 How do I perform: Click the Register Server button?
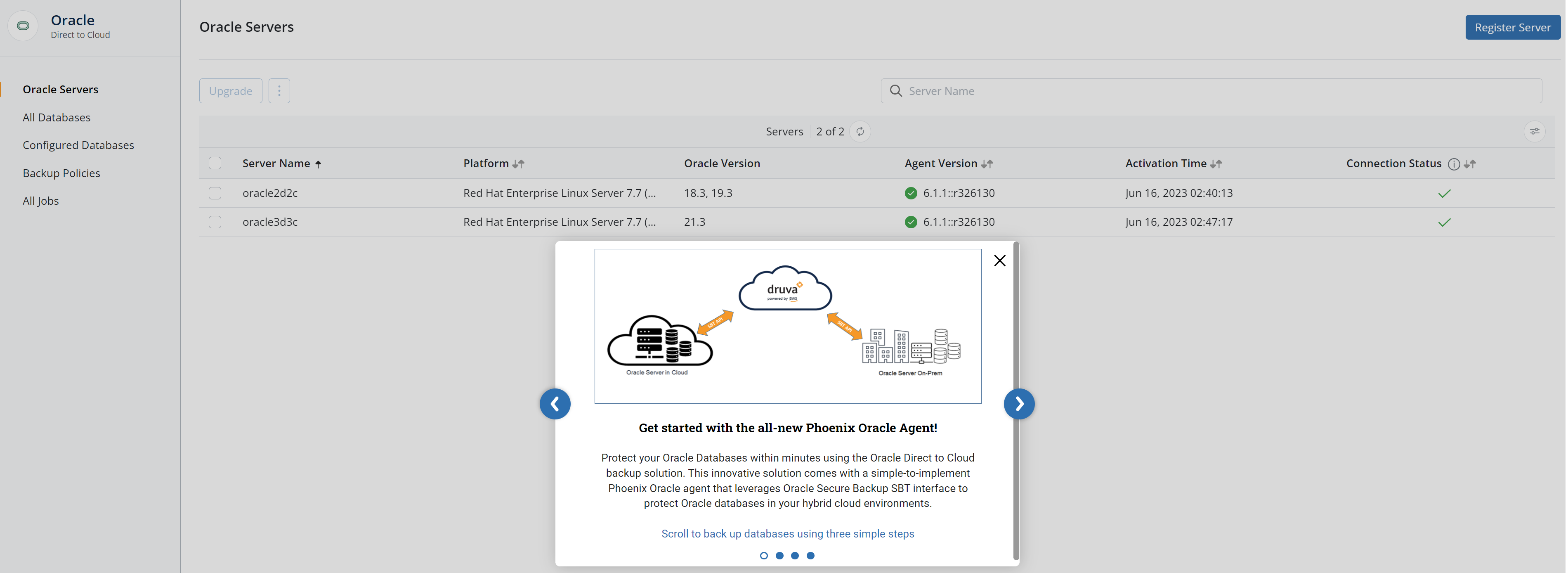point(1514,27)
